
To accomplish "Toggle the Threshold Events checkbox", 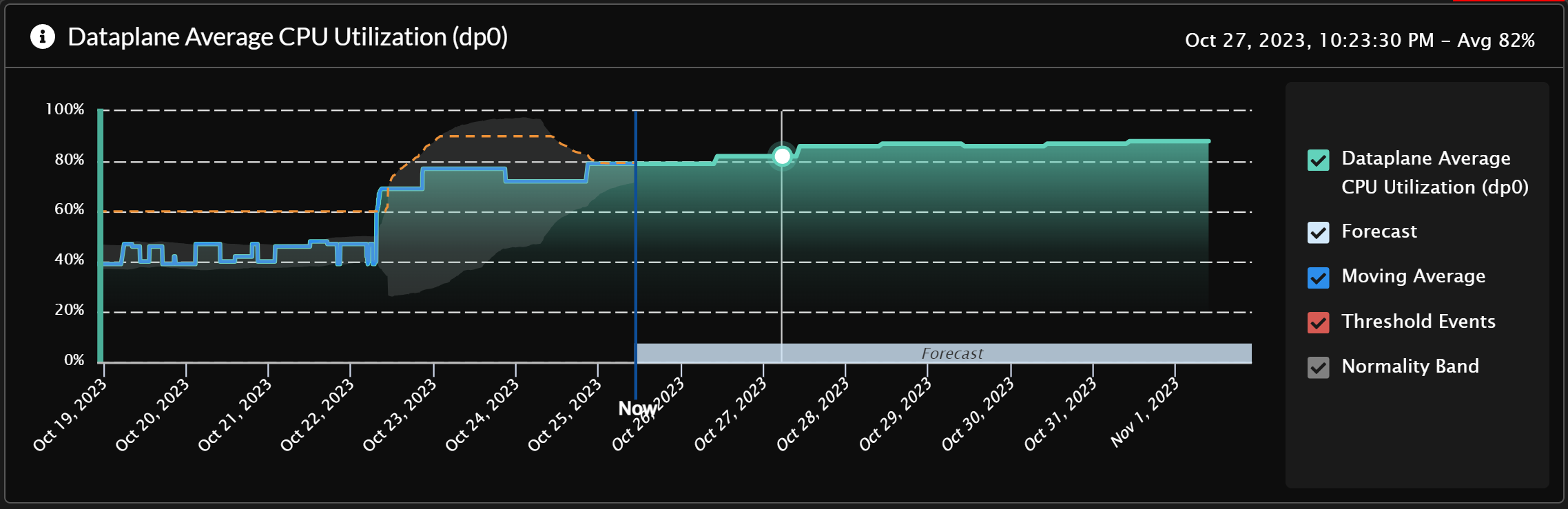I will (1318, 322).
